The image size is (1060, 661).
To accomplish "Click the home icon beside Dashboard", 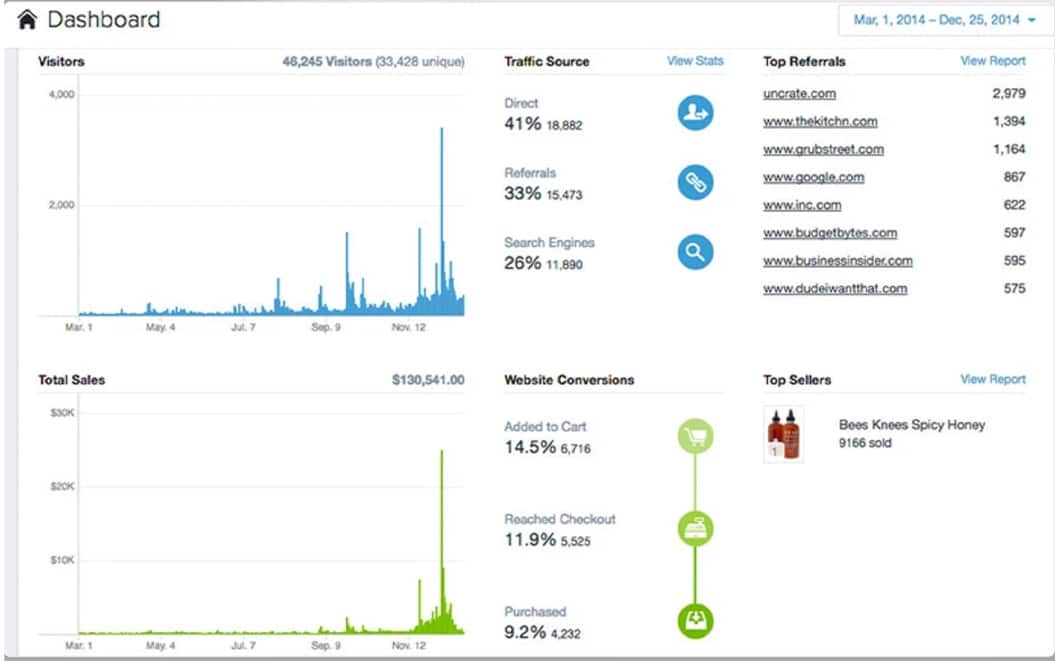I will click(x=27, y=20).
